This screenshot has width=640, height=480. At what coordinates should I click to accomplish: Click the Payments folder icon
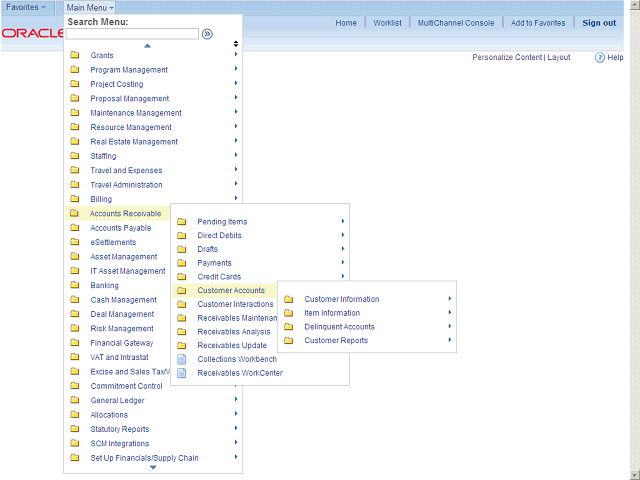click(x=182, y=263)
